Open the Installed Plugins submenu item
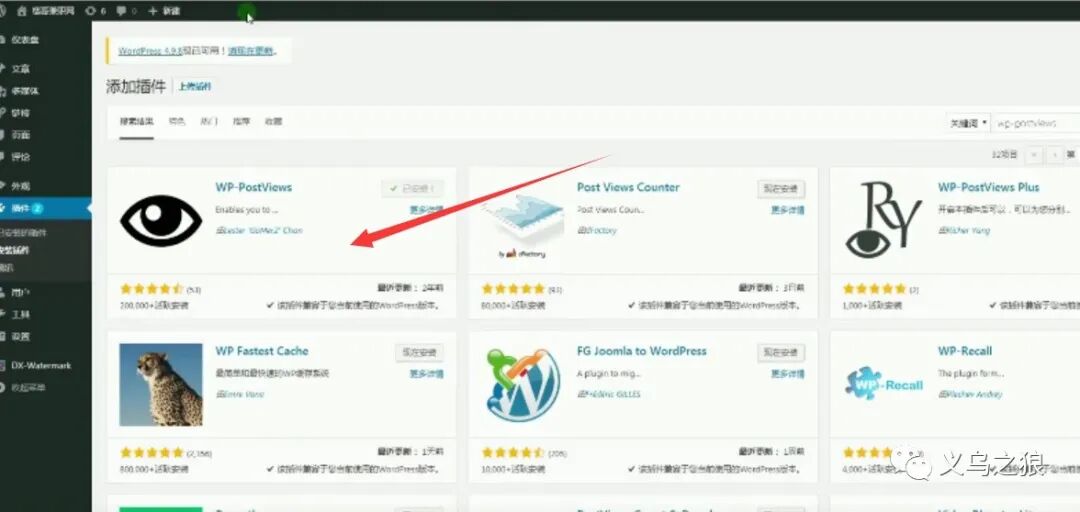The height and width of the screenshot is (512, 1080). [23, 233]
